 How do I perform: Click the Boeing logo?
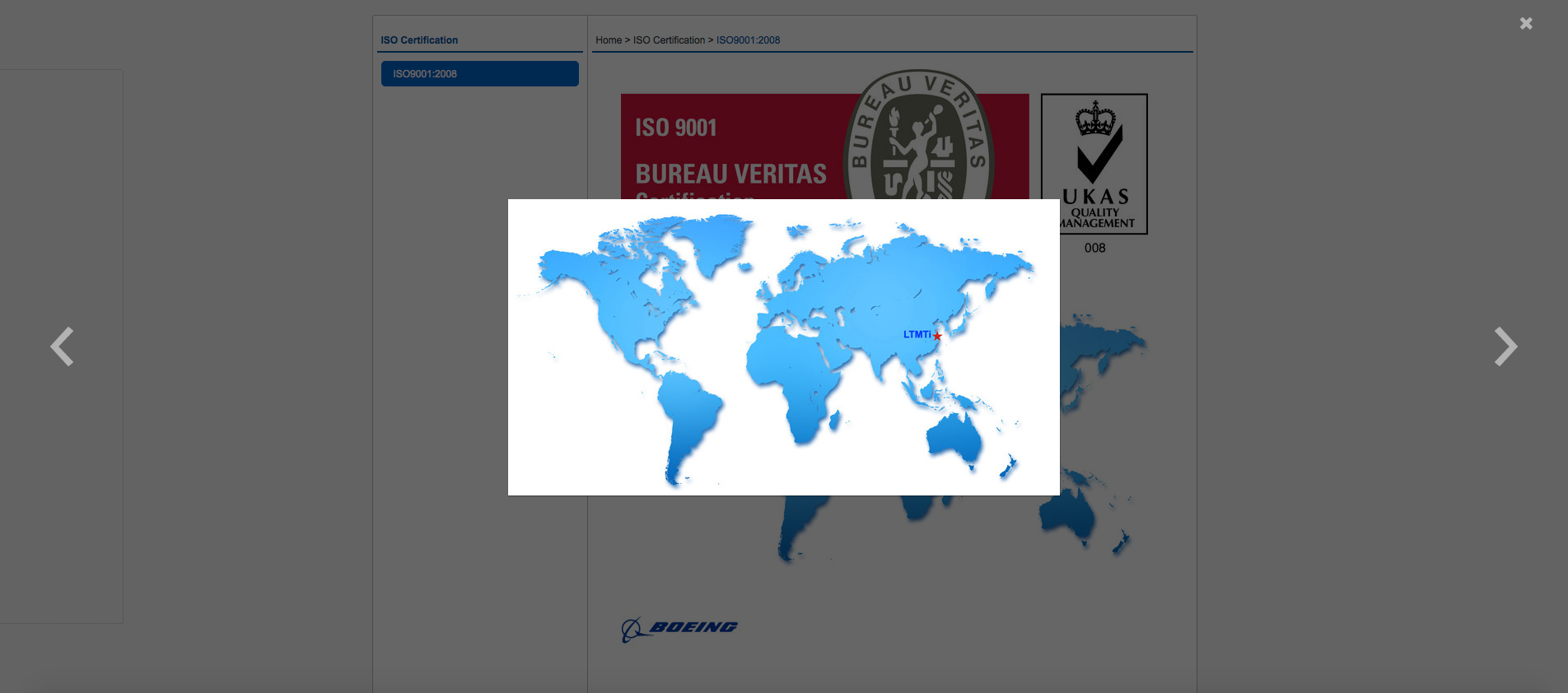tap(679, 629)
